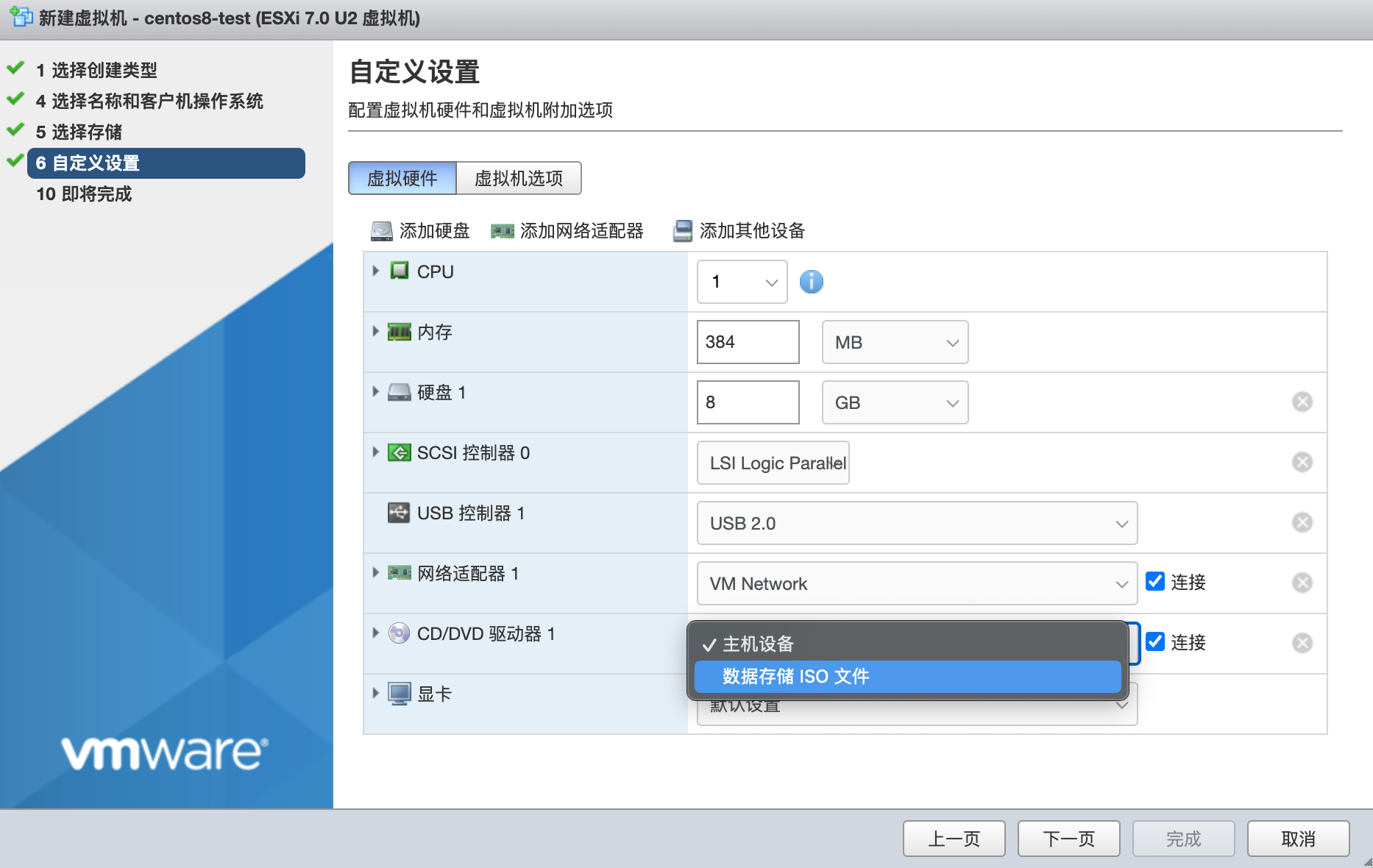Image resolution: width=1373 pixels, height=868 pixels.
Task: Remove network adapter 1 with its X icon
Action: click(1302, 583)
